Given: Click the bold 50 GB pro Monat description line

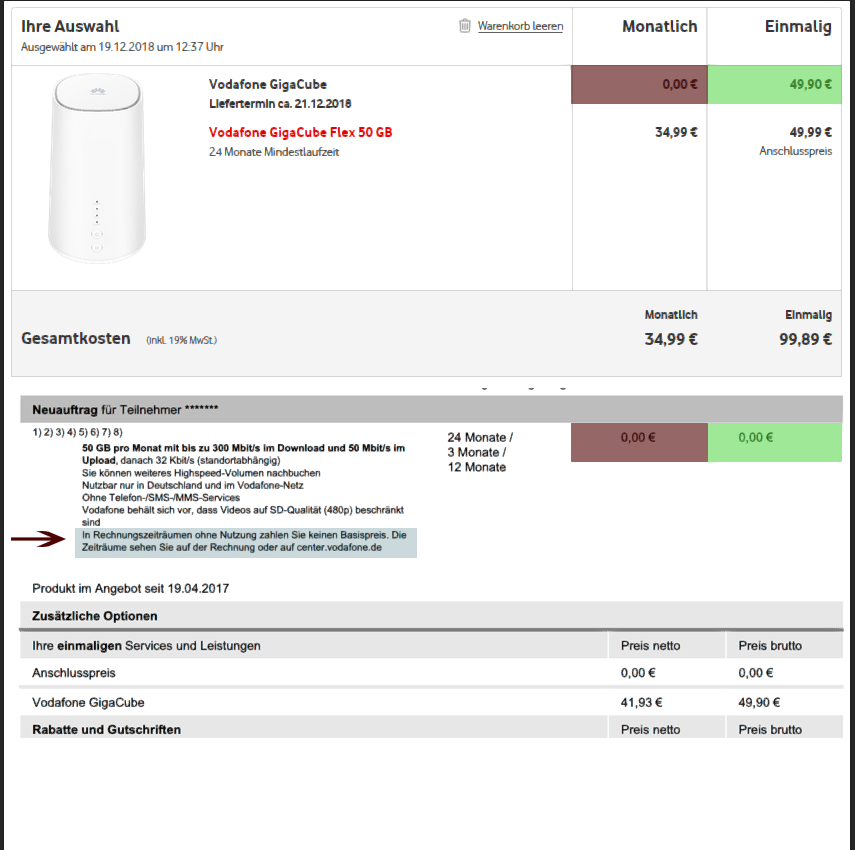Looking at the screenshot, I should pos(243,454).
